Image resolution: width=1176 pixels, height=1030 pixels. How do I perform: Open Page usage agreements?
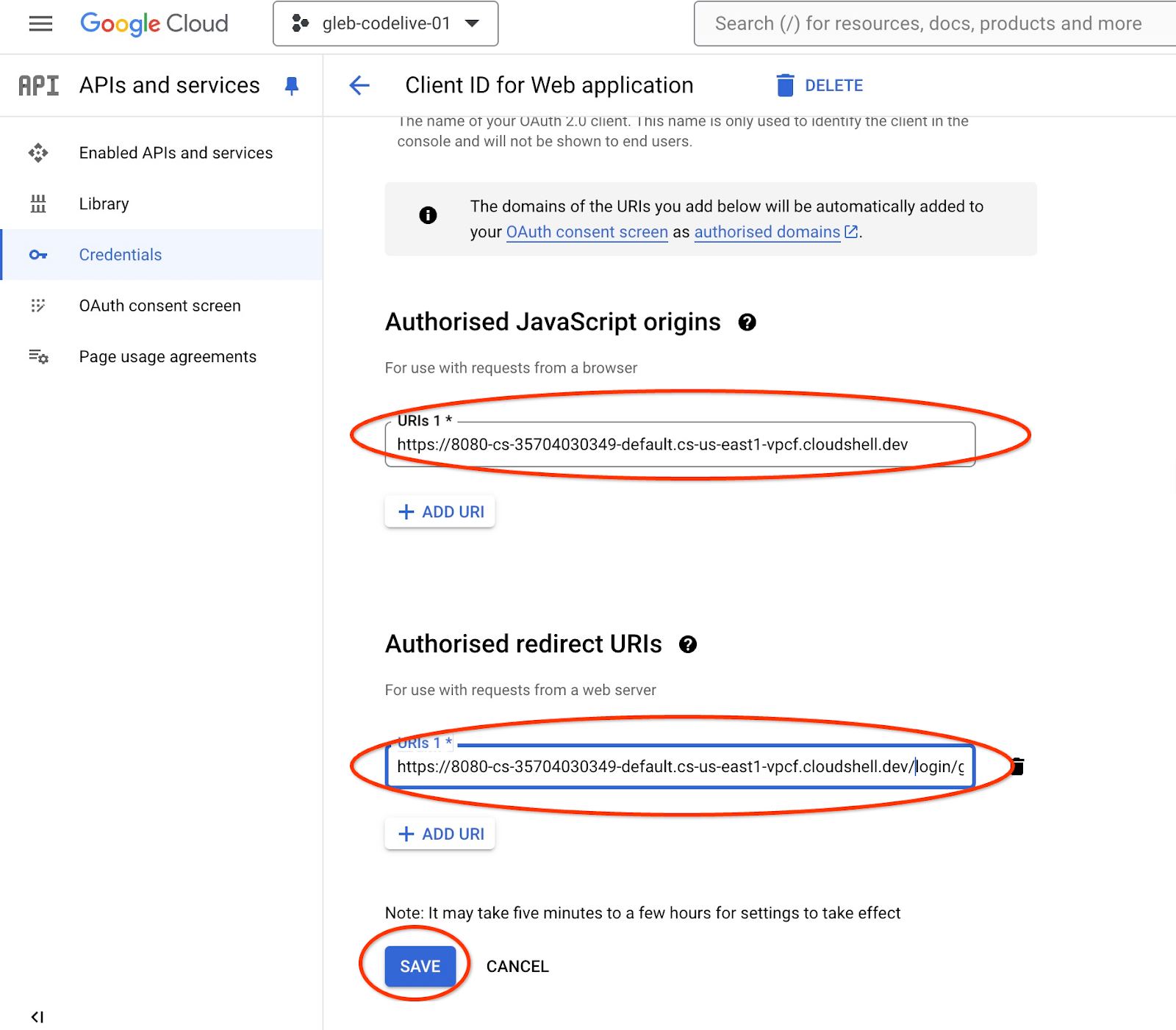click(x=168, y=356)
